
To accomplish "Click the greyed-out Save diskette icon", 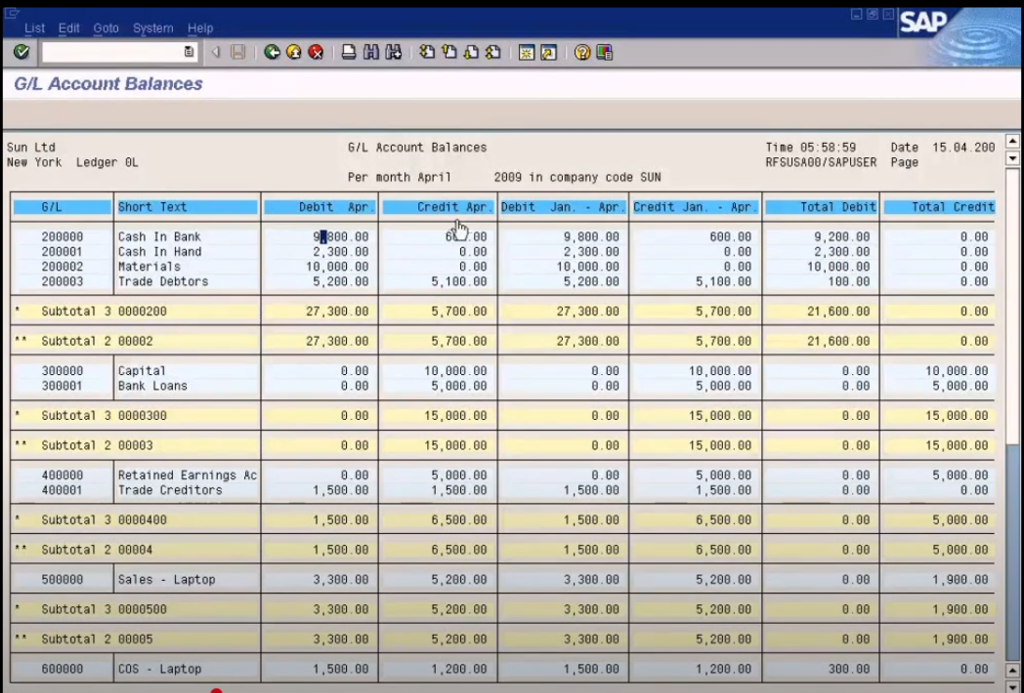I will (x=238, y=52).
